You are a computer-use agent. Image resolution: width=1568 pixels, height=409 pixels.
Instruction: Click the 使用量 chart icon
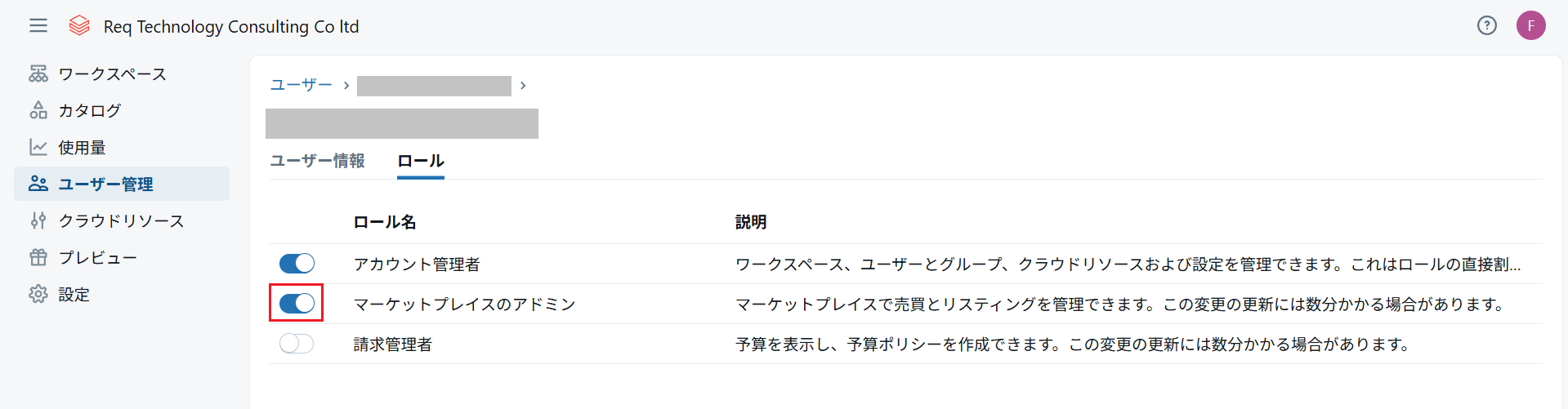38,147
